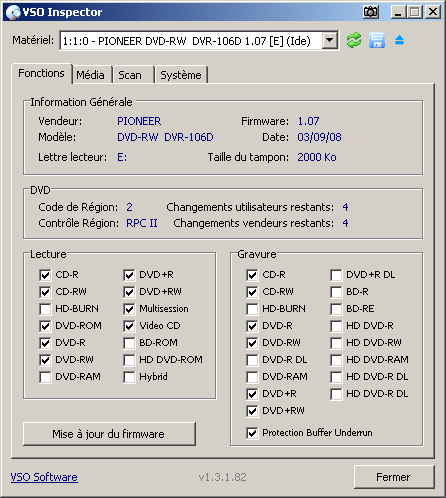Toggle Gravure BD-RE checkbox
Screen dimensions: 446x498
coord(336,309)
